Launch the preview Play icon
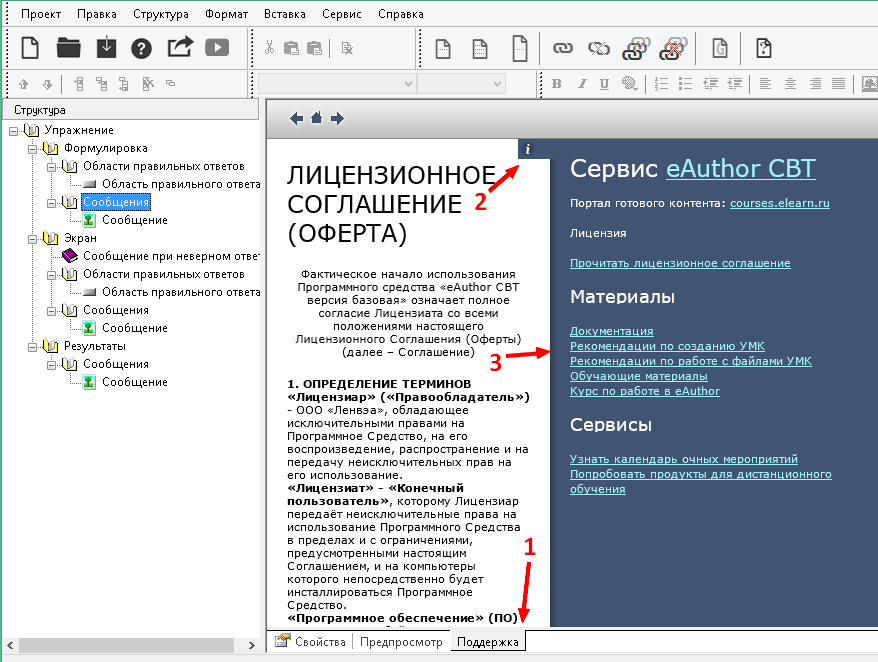This screenshot has width=878, height=662. pyautogui.click(x=216, y=47)
